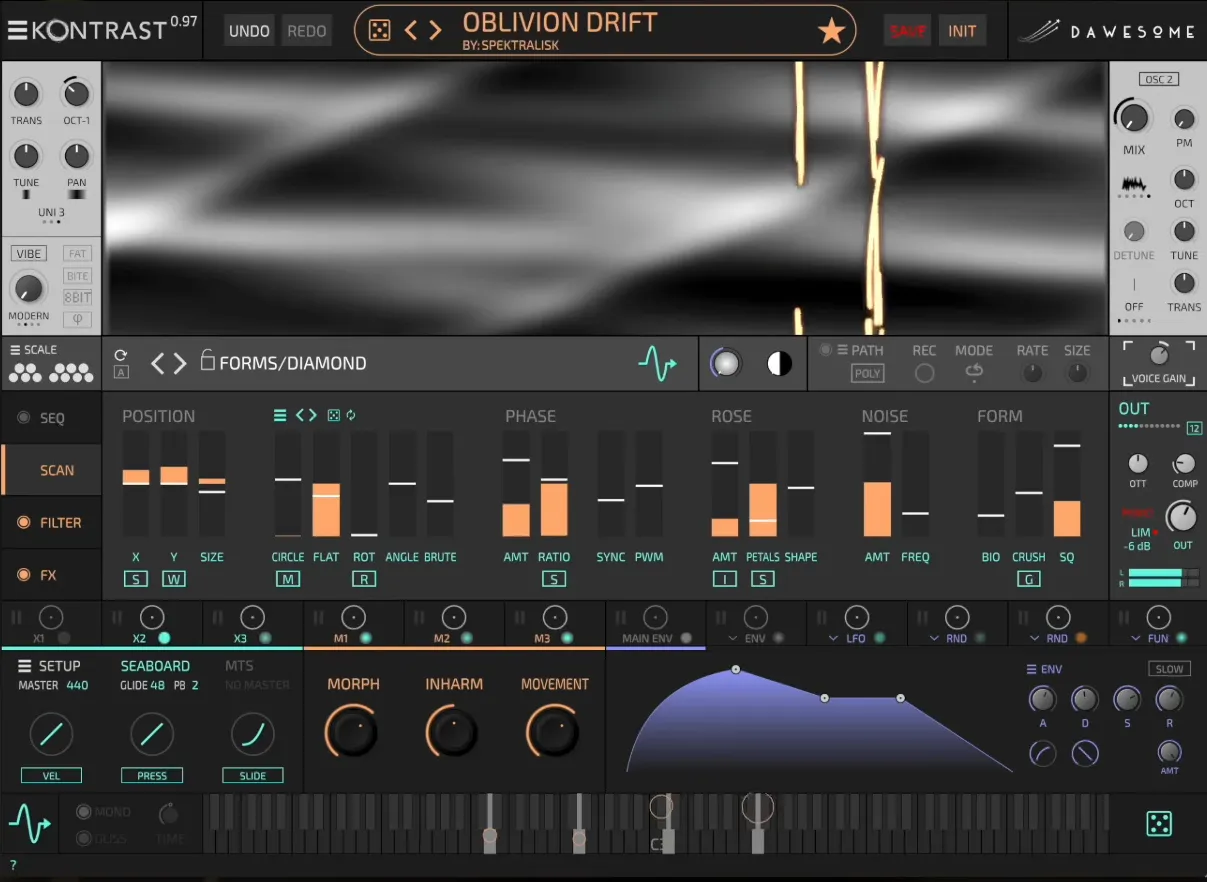The image size is (1207, 882).
Task: Click the small dice icon in scan header
Action: tap(334, 416)
